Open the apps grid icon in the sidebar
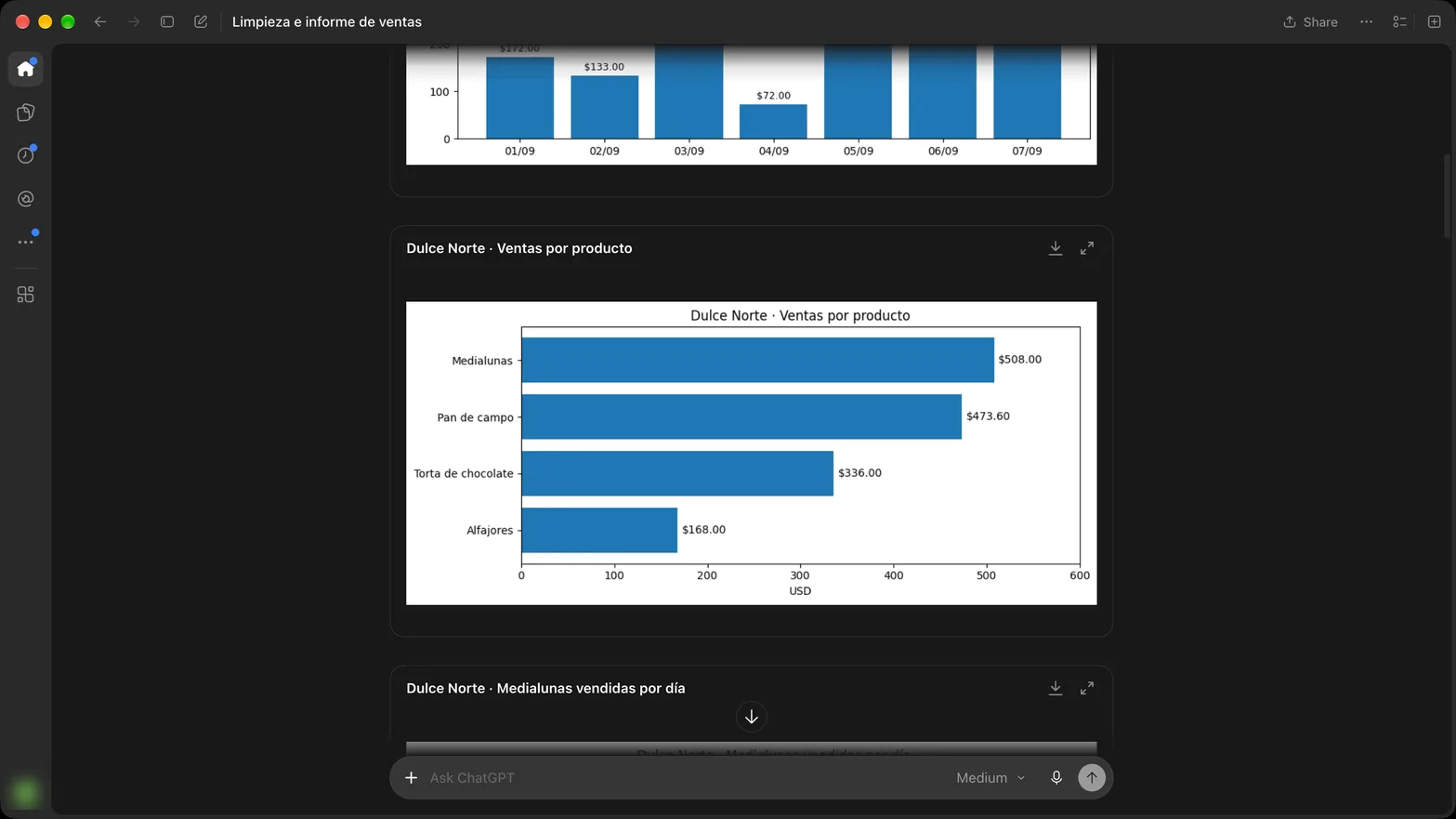 (26, 295)
